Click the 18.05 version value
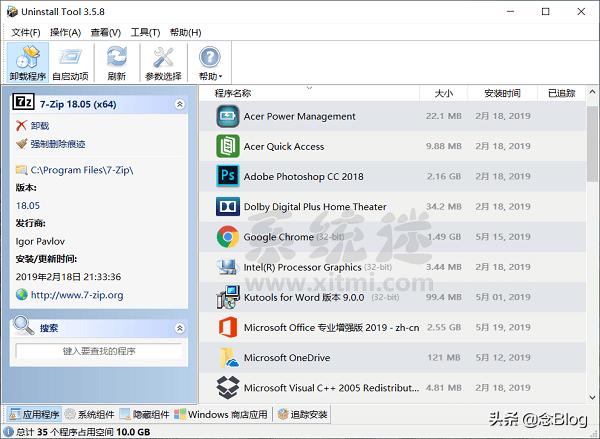Image resolution: width=600 pixels, height=439 pixels. click(x=28, y=206)
